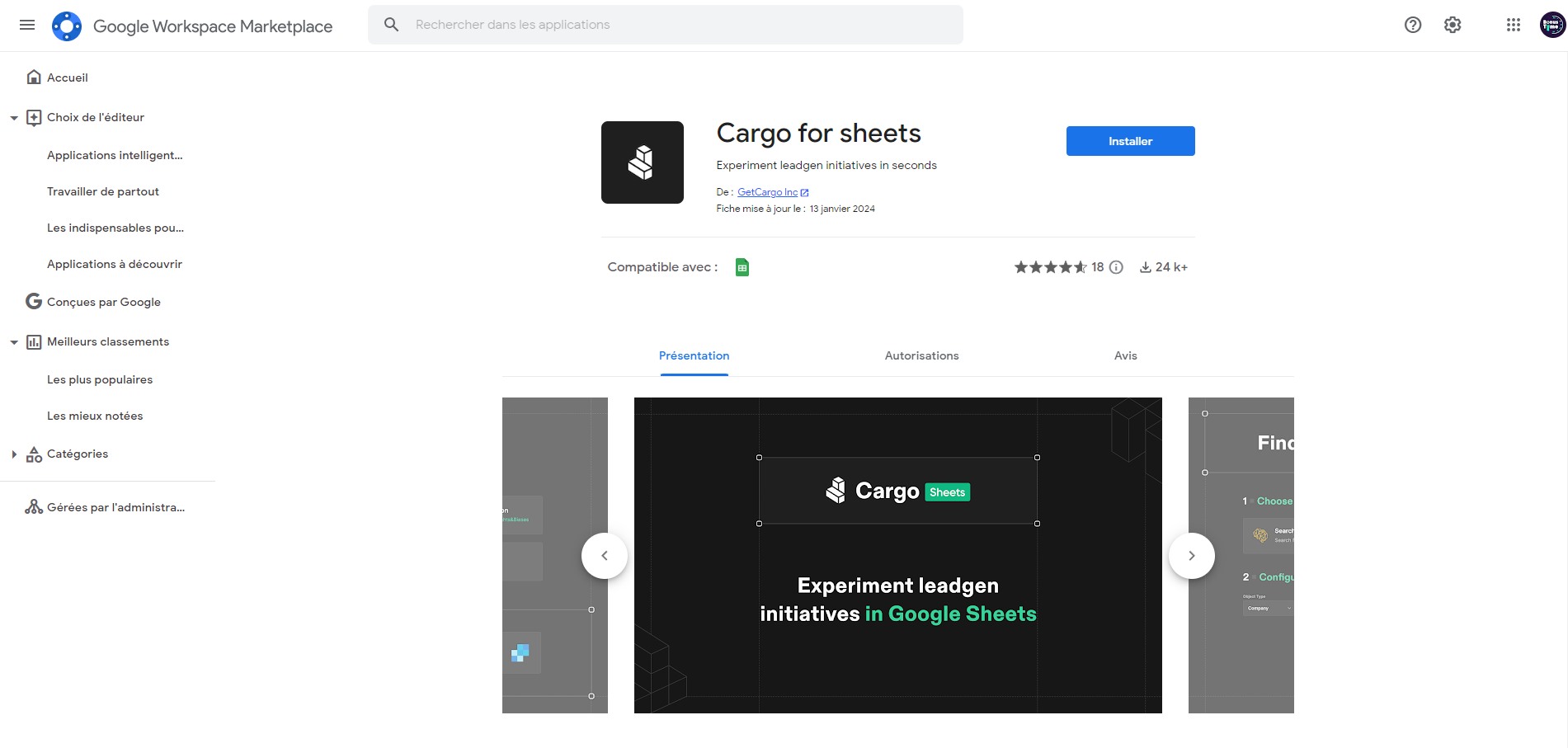Click the external link icon beside GetCargo Inc
This screenshot has height=748, width=1568.
(805, 192)
